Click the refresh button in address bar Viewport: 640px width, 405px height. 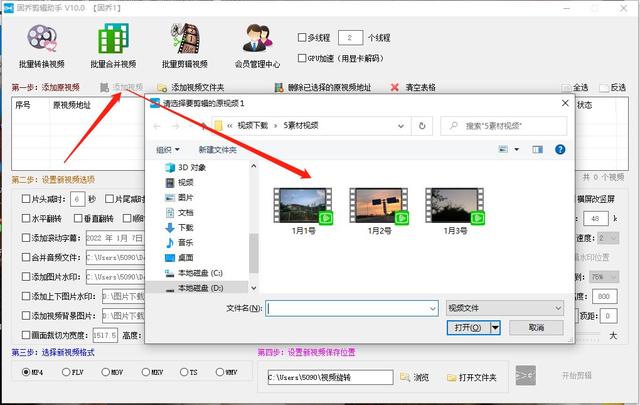click(422, 126)
